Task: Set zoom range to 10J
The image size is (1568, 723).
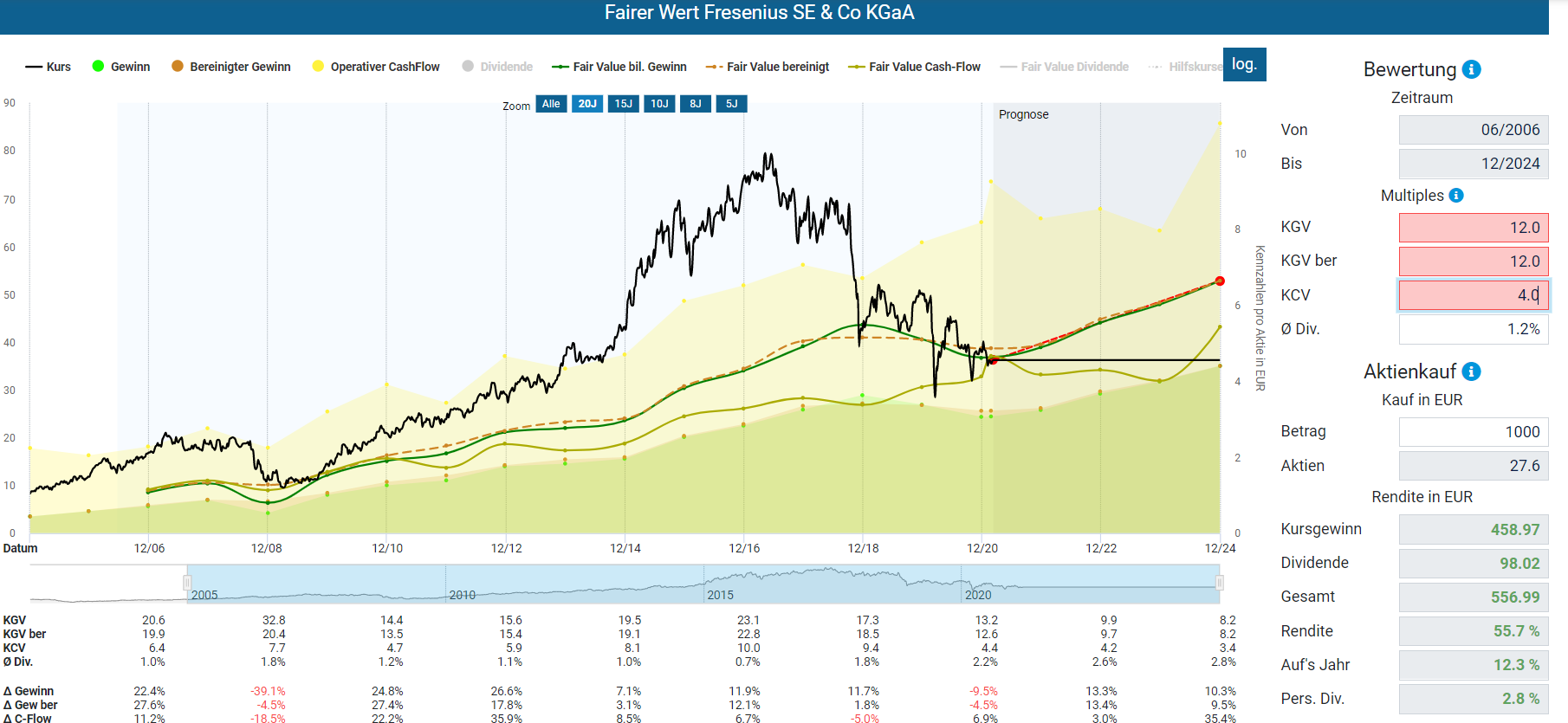Action: coord(659,104)
